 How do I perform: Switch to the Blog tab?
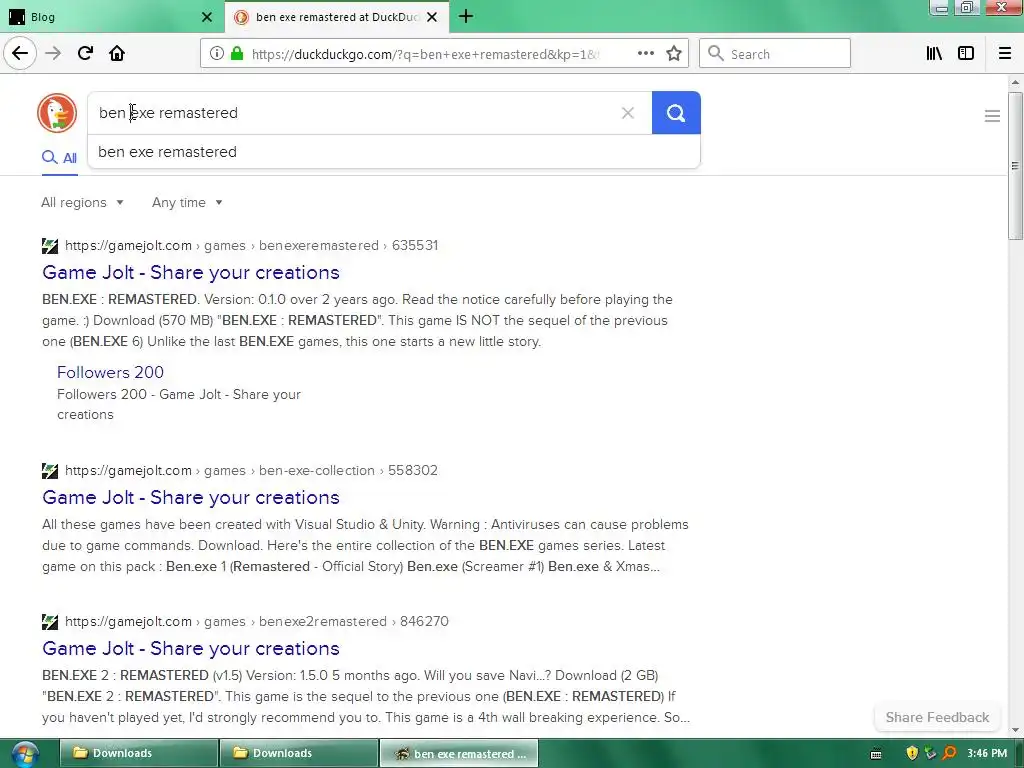coord(110,17)
